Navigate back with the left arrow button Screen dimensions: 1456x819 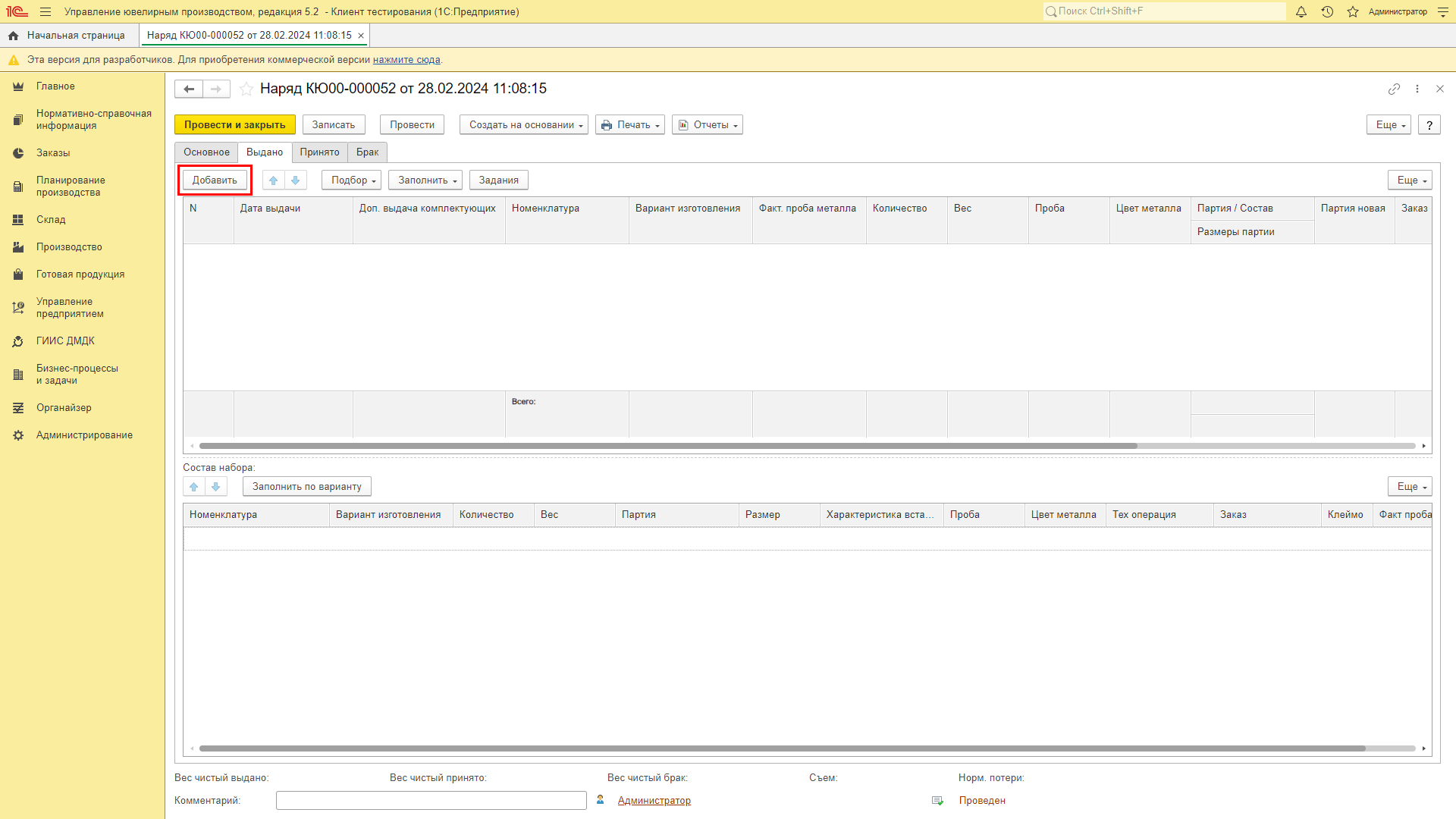pos(189,89)
